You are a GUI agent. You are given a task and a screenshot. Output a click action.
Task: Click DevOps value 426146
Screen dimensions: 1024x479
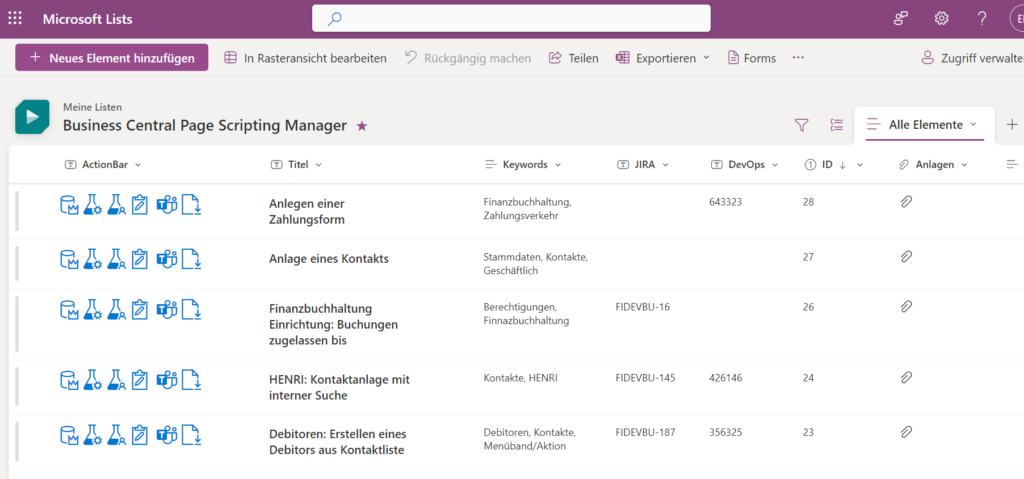(x=726, y=378)
